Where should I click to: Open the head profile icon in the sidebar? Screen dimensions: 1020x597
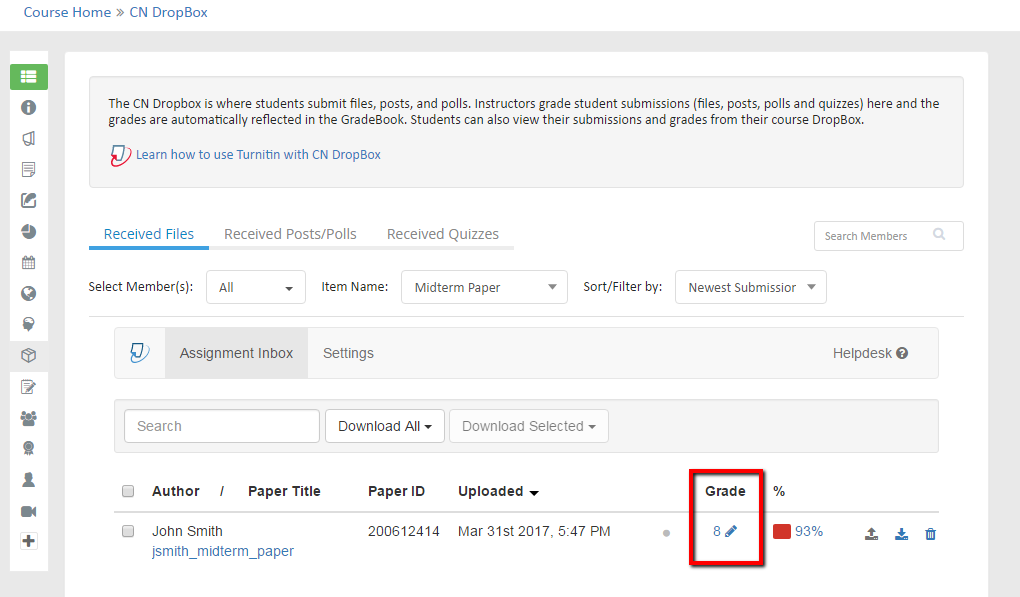(x=29, y=325)
